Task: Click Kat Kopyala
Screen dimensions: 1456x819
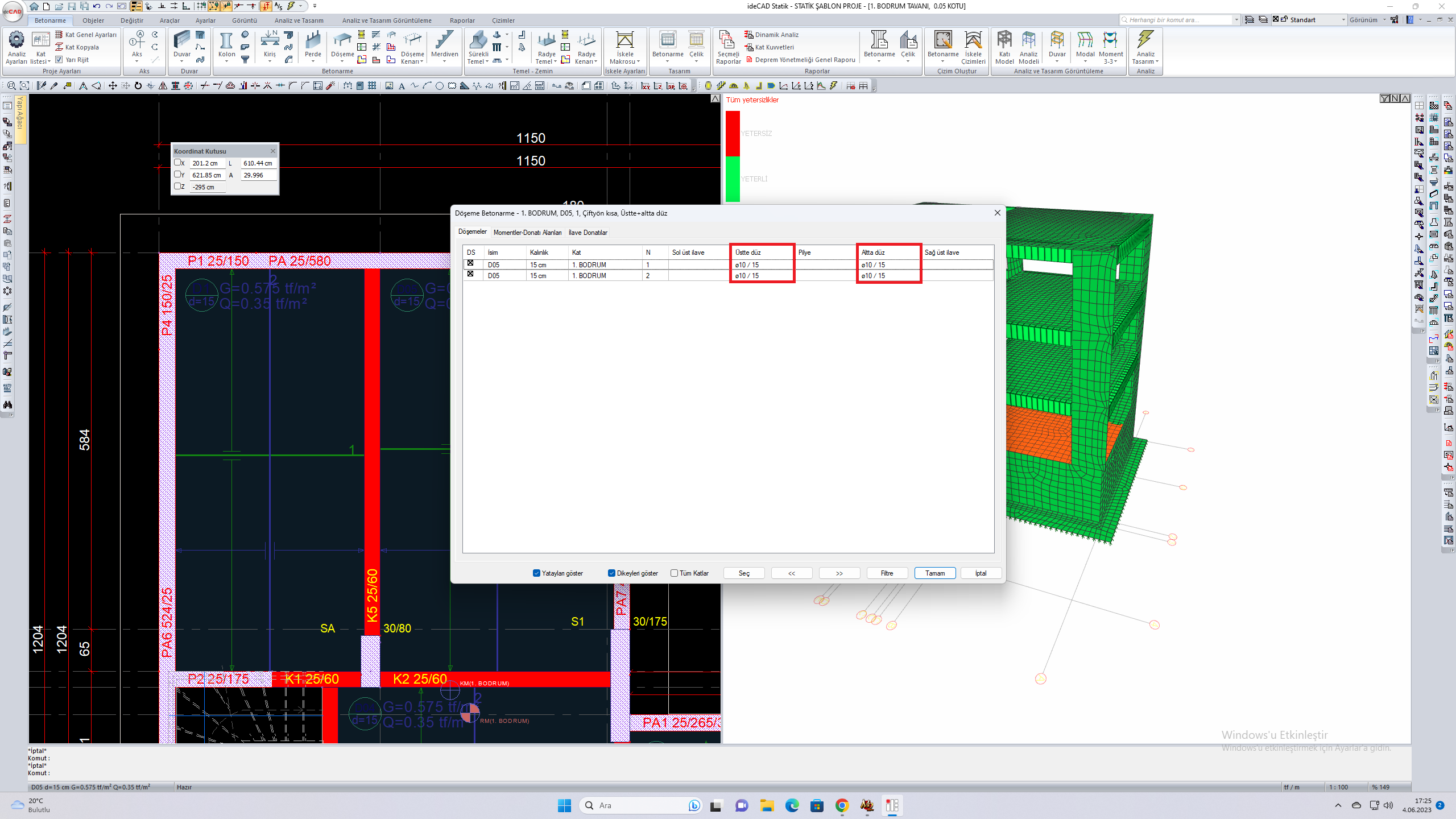Action: (x=77, y=47)
